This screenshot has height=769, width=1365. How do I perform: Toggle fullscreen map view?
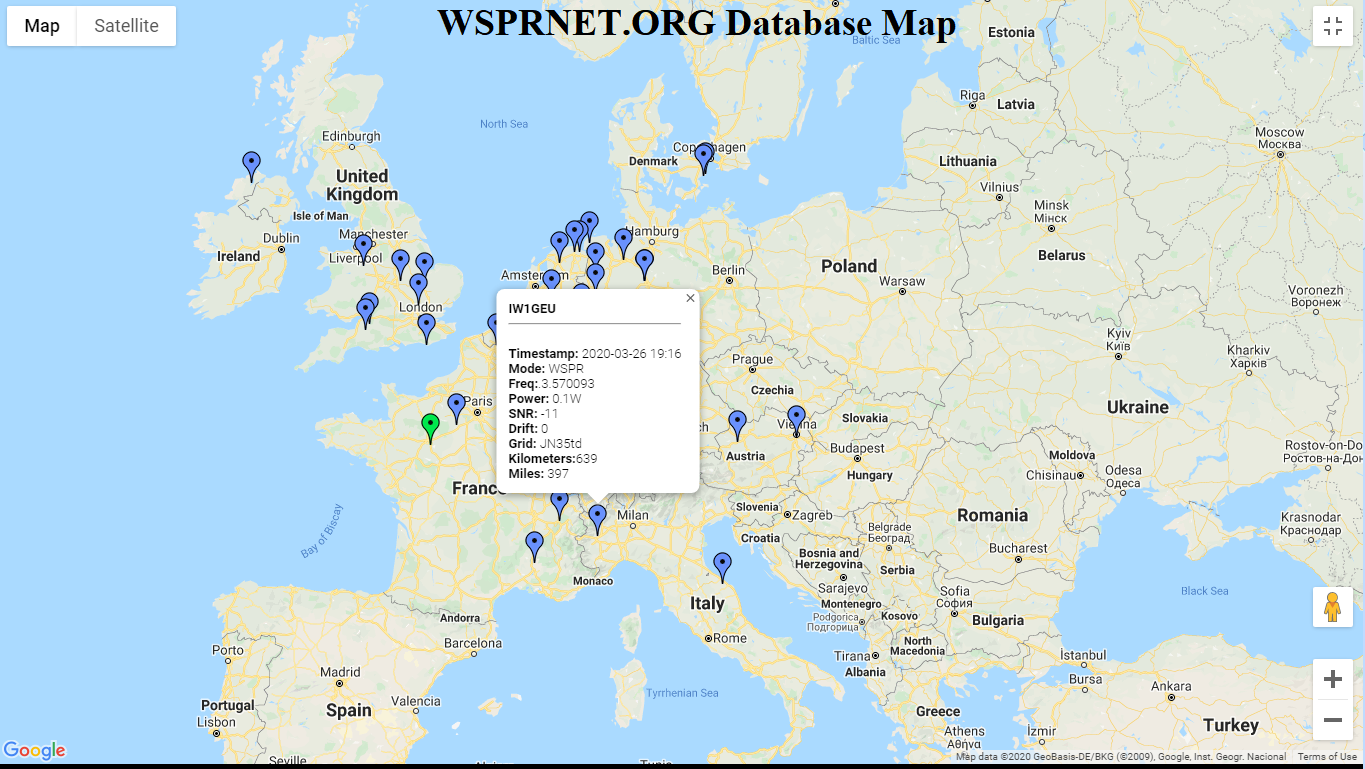click(x=1333, y=26)
